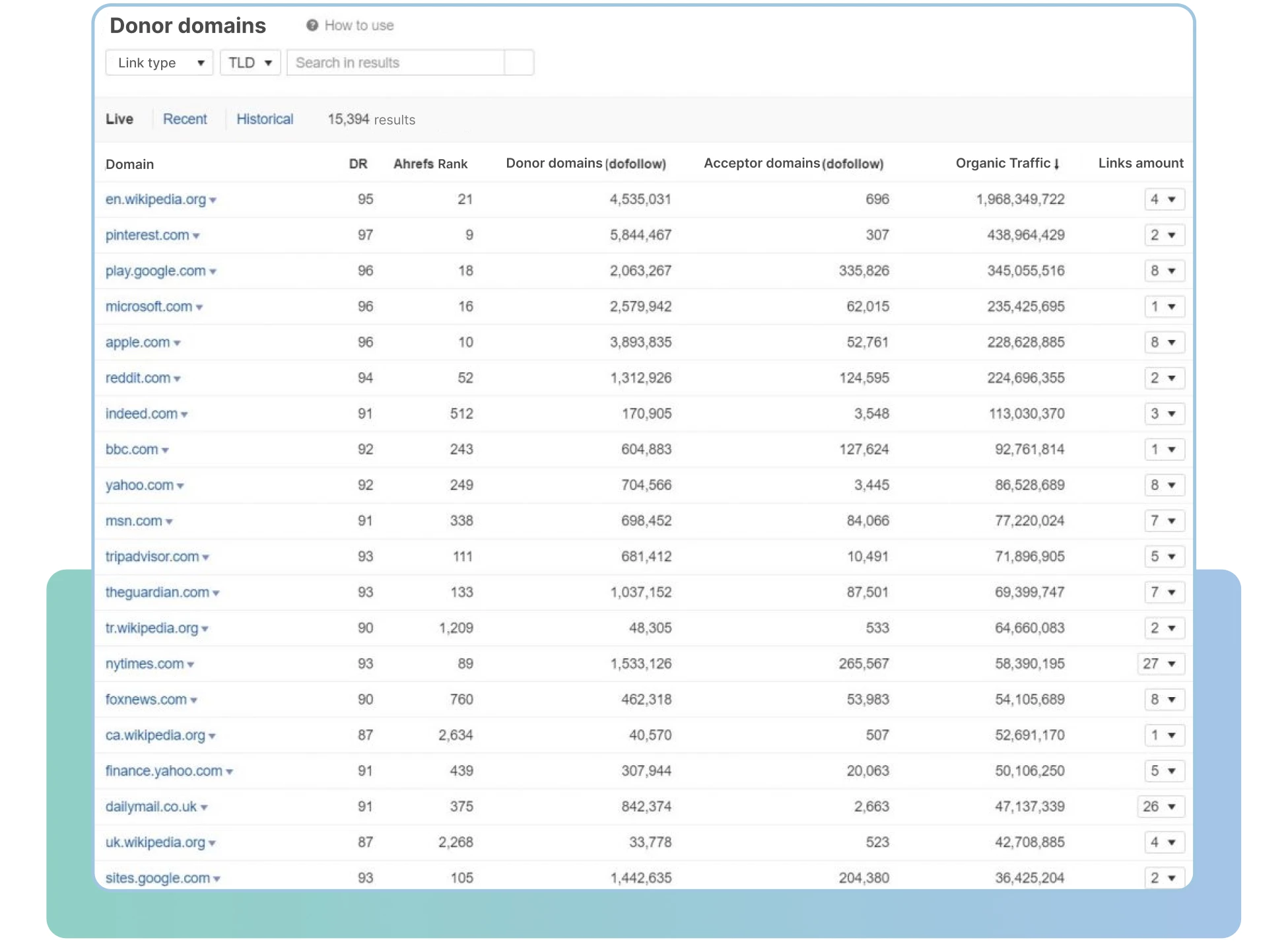Focus the Search in results field

pyautogui.click(x=396, y=63)
